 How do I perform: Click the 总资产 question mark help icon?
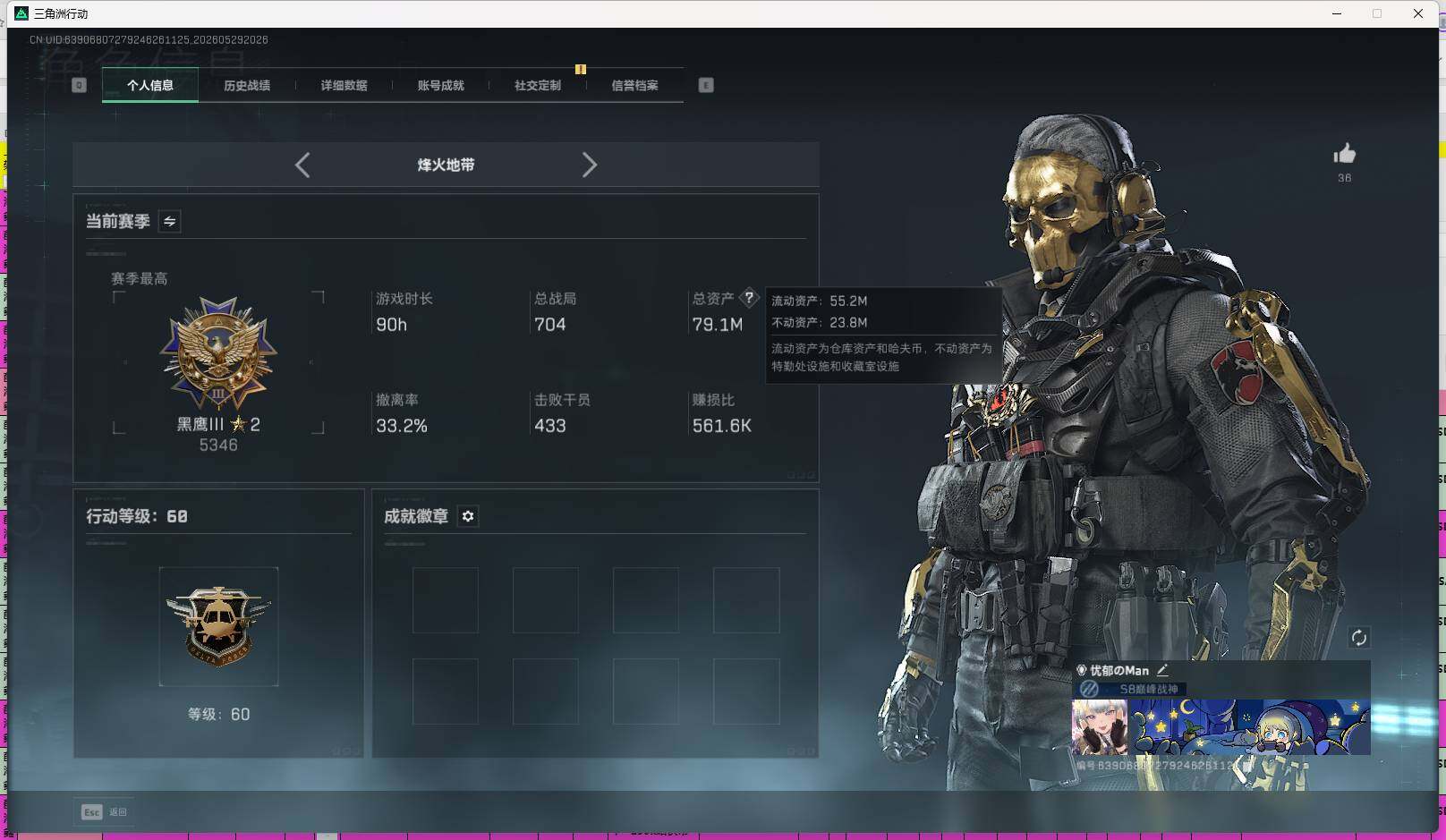click(x=749, y=298)
